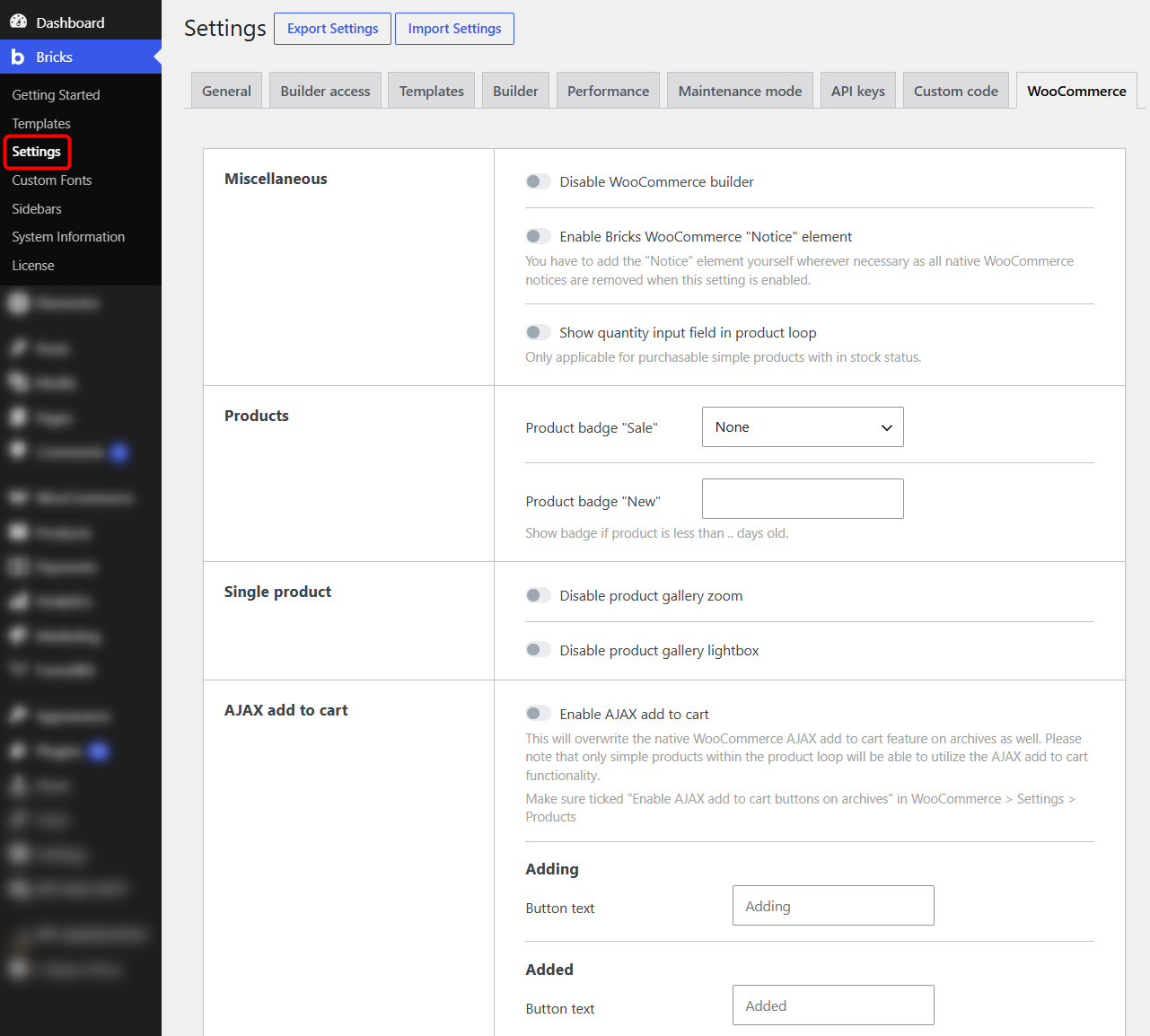Toggle Show quantity input field in product loop

(538, 332)
